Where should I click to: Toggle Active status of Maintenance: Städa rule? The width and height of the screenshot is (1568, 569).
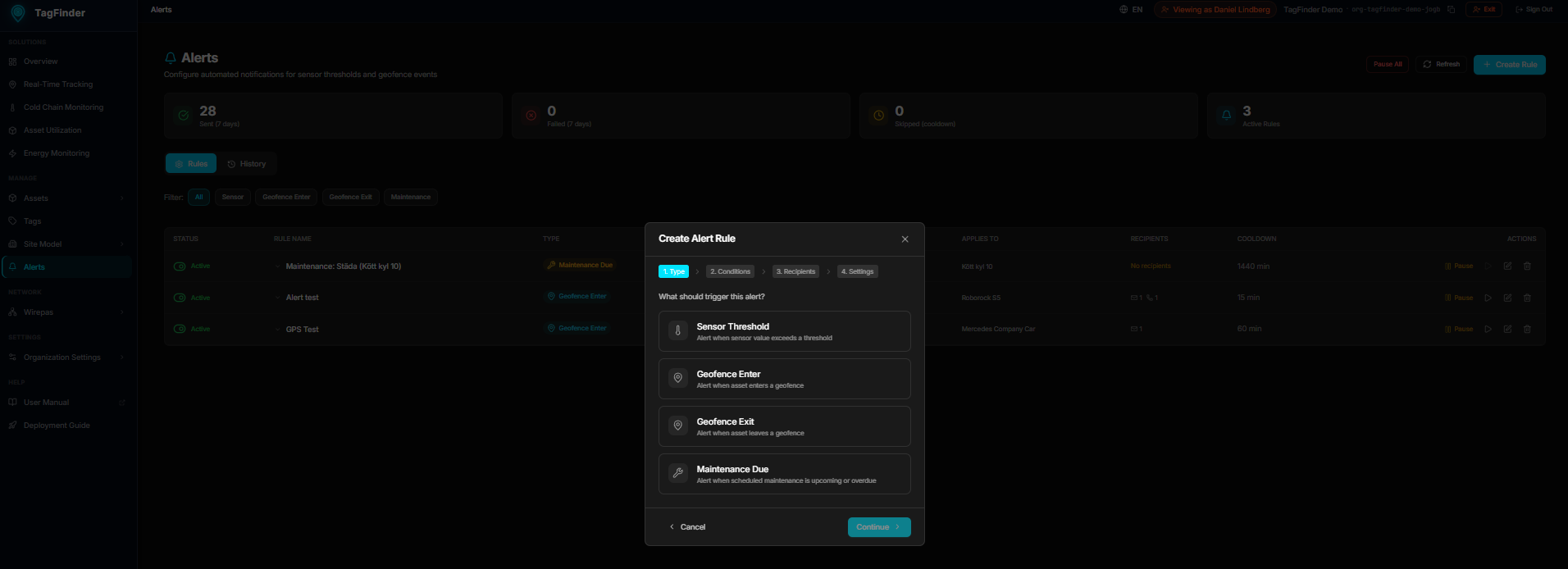(180, 266)
